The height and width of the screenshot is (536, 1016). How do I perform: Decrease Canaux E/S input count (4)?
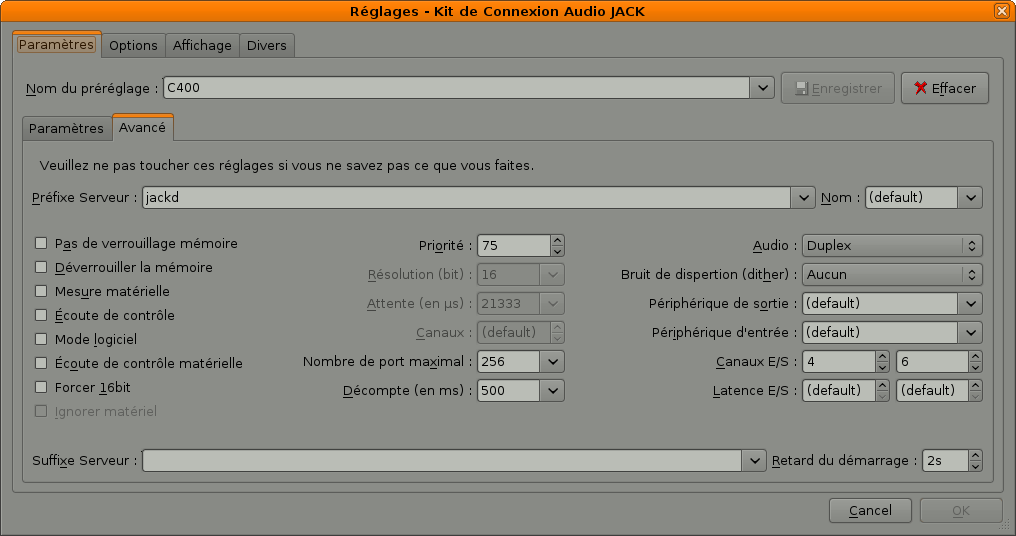882,367
